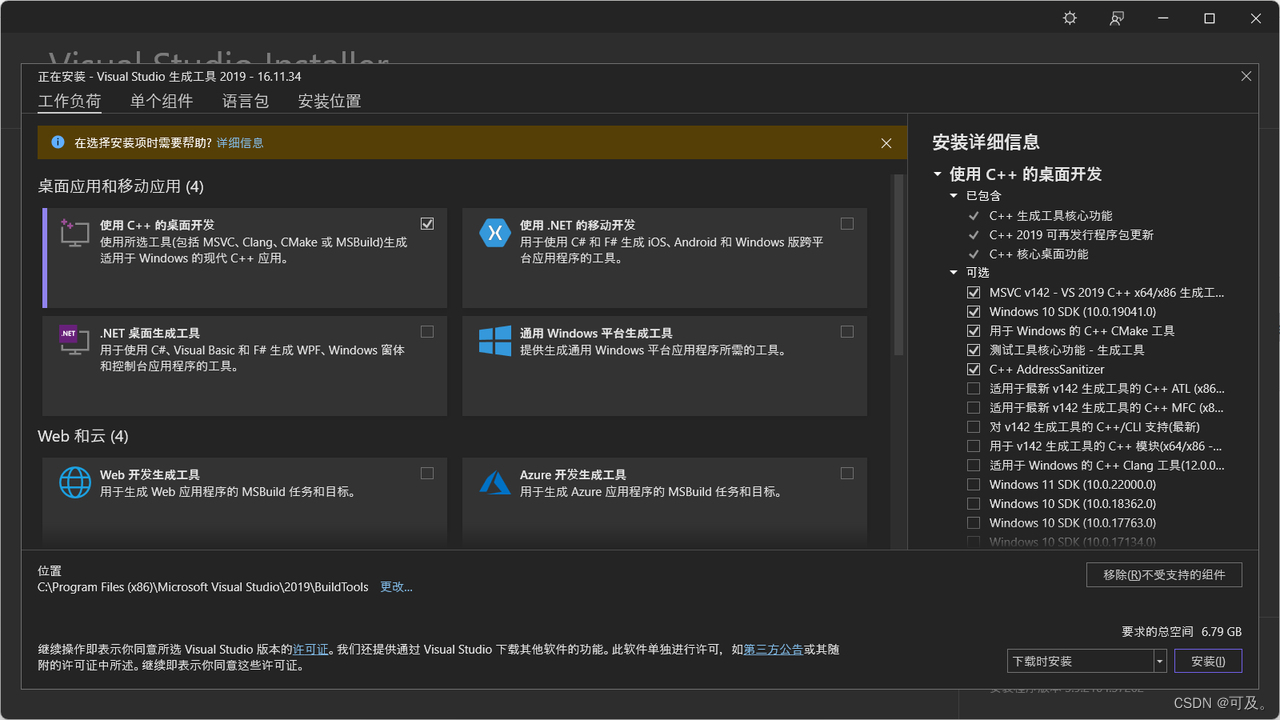The height and width of the screenshot is (720, 1280).
Task: Click the Web 和云 (4) heading
Action: pyautogui.click(x=83, y=437)
